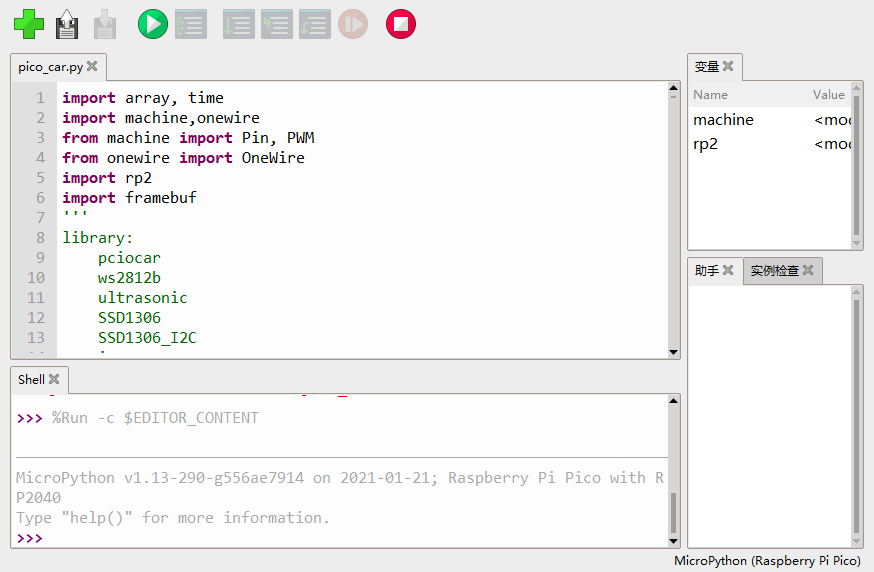Image resolution: width=874 pixels, height=572 pixels.
Task: Close the Shell panel tab
Action: pyautogui.click(x=55, y=379)
